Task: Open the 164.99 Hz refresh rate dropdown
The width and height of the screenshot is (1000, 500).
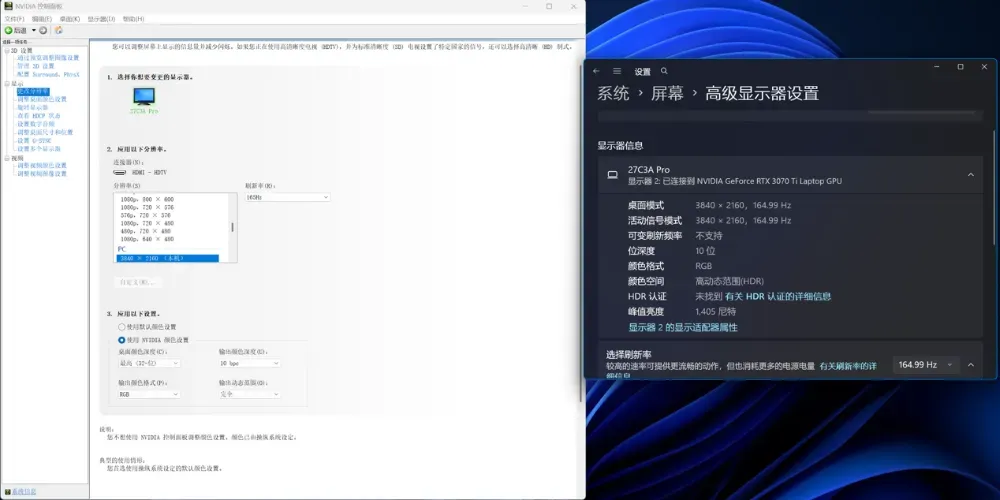Action: point(925,365)
